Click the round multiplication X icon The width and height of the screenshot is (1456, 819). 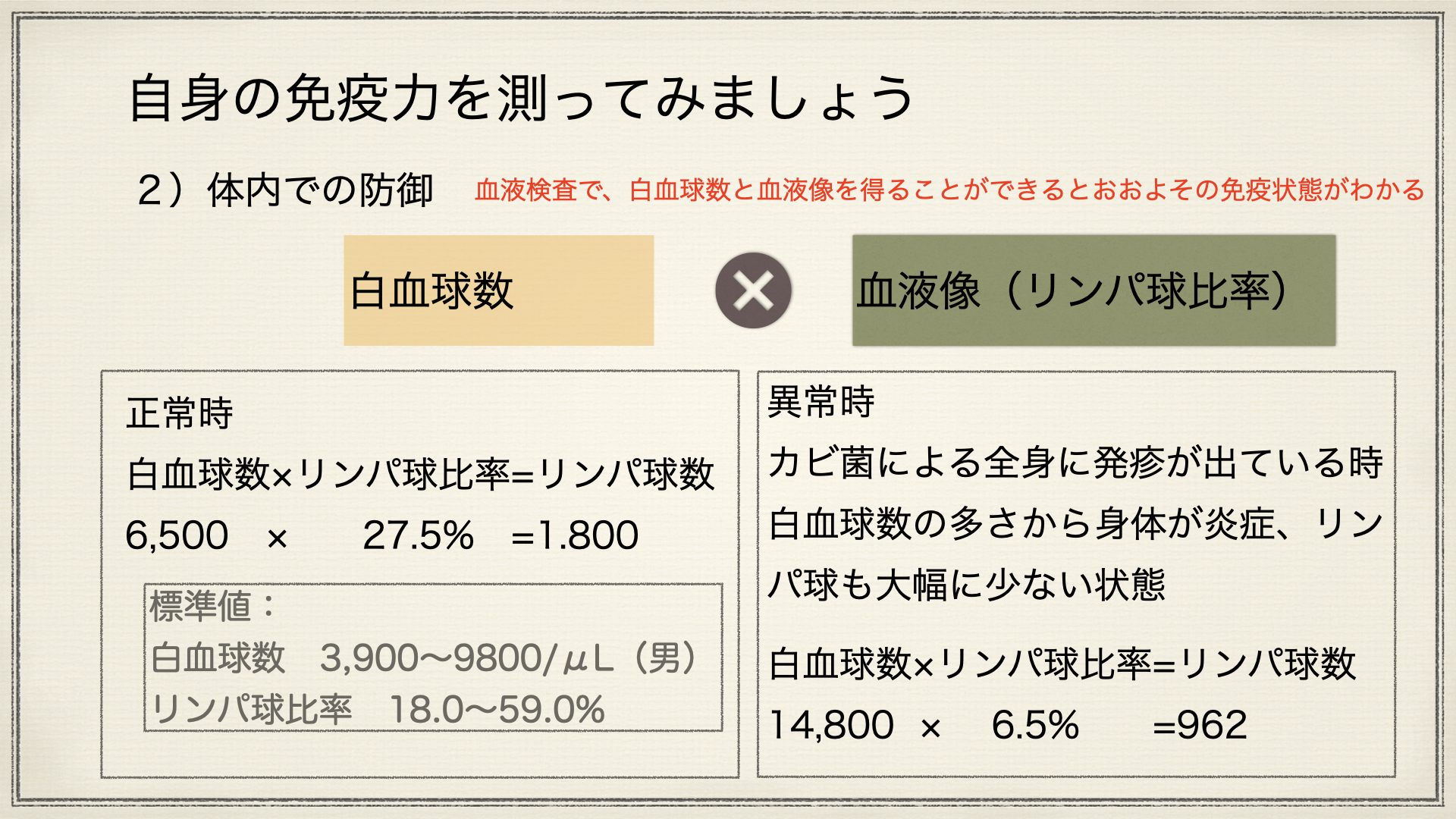(x=753, y=290)
